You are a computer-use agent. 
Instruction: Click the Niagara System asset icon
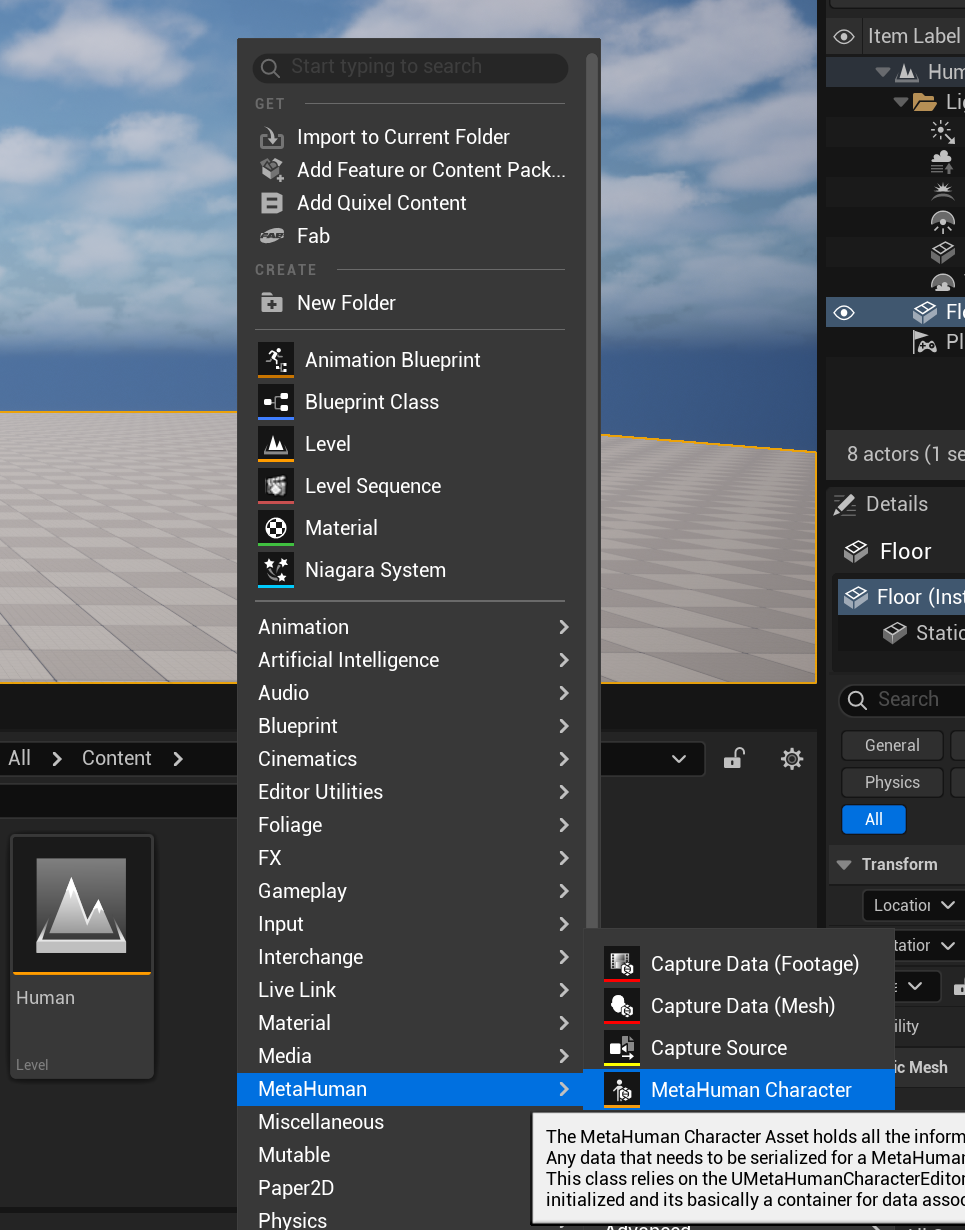point(276,570)
